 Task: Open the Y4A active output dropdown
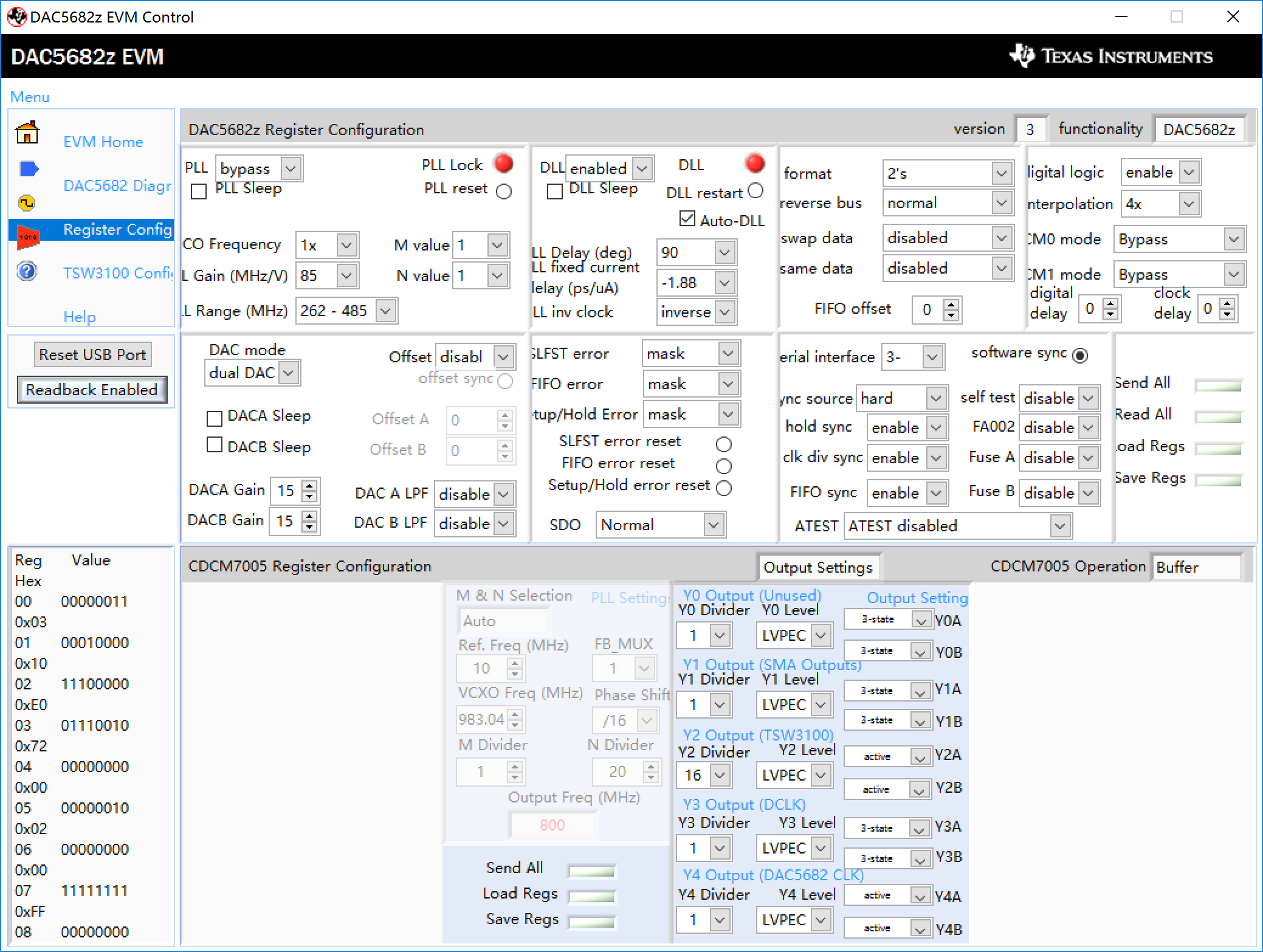(x=888, y=895)
